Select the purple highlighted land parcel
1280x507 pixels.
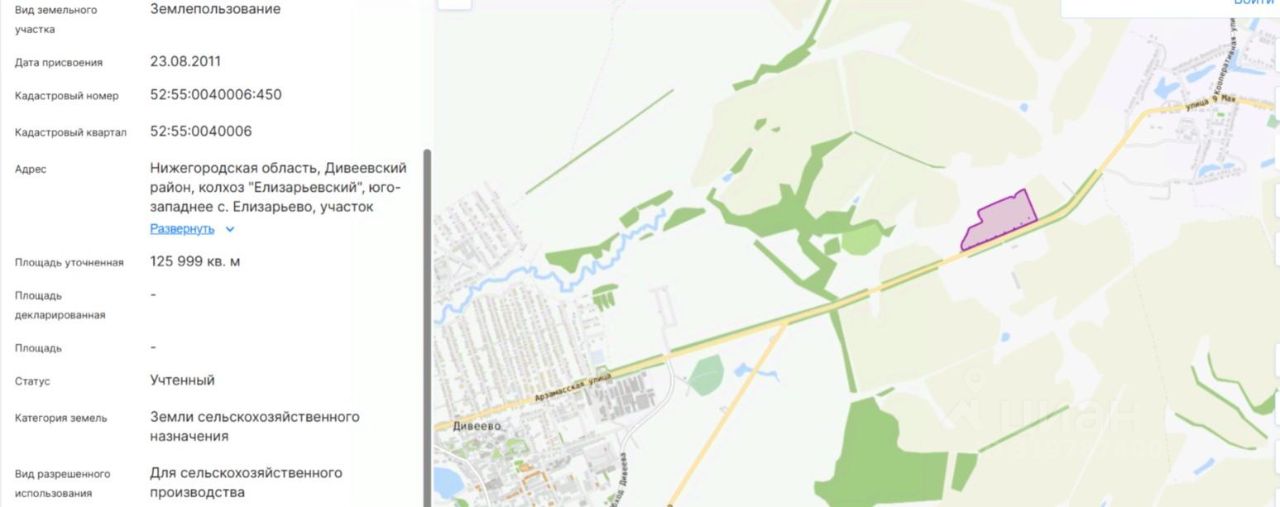(998, 218)
